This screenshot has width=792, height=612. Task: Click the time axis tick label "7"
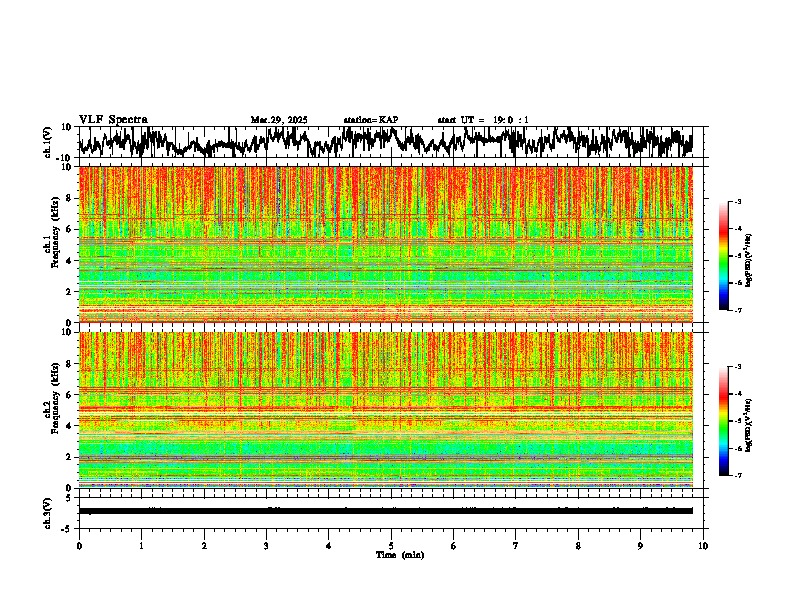[516, 546]
